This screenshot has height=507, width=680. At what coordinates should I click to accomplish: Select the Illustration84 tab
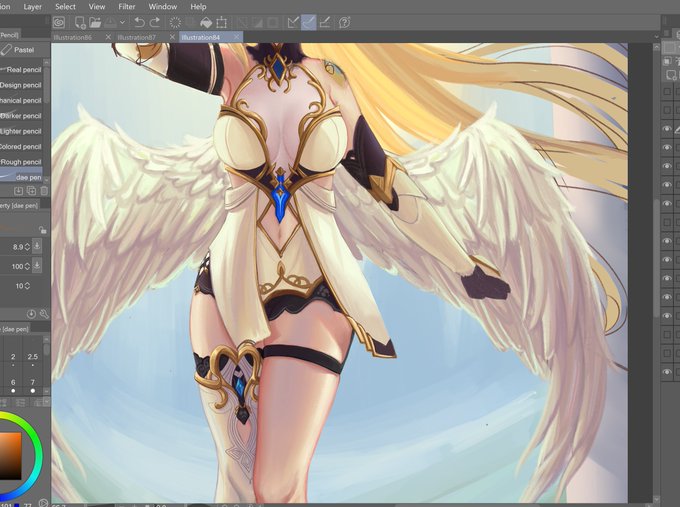pyautogui.click(x=200, y=37)
